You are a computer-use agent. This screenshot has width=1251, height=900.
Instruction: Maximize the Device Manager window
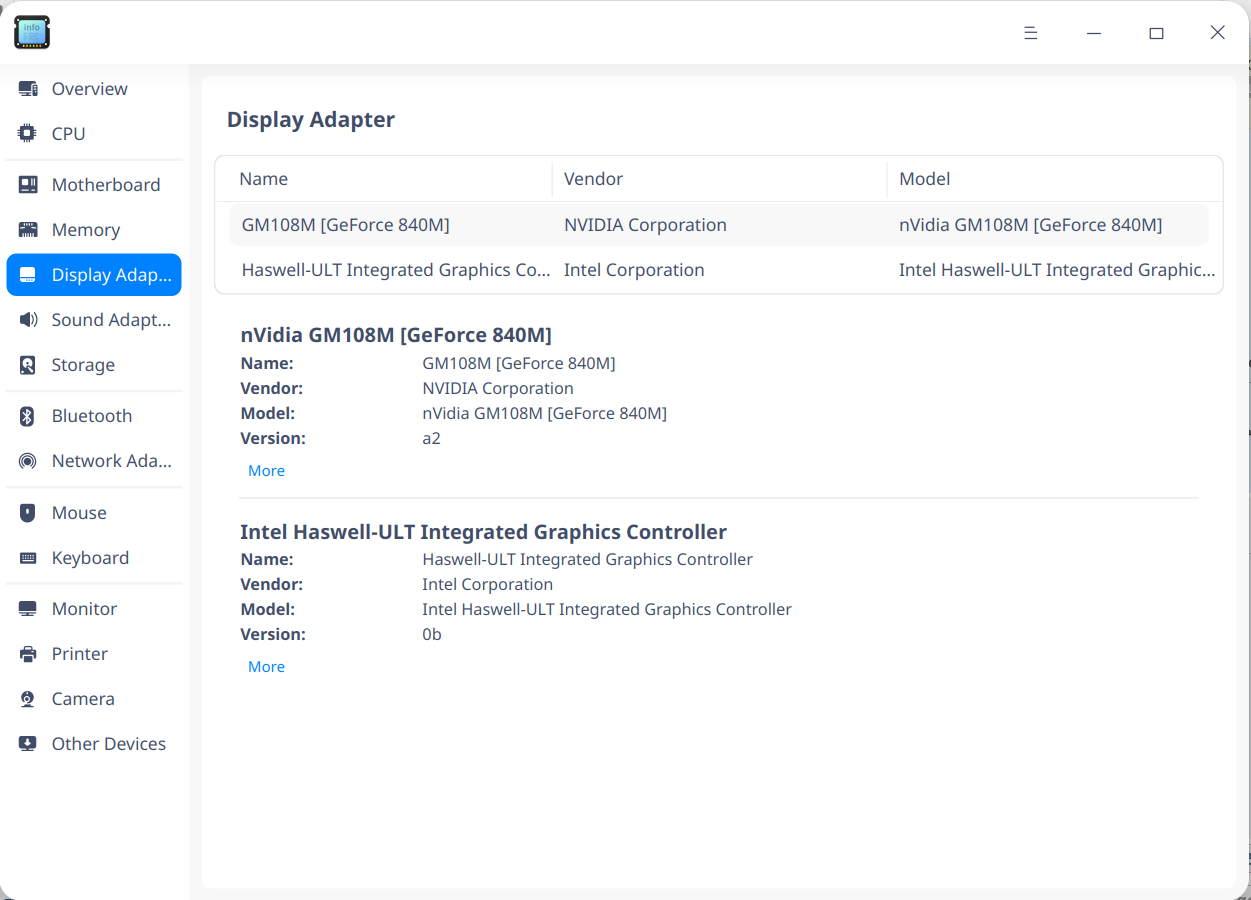tap(1156, 33)
